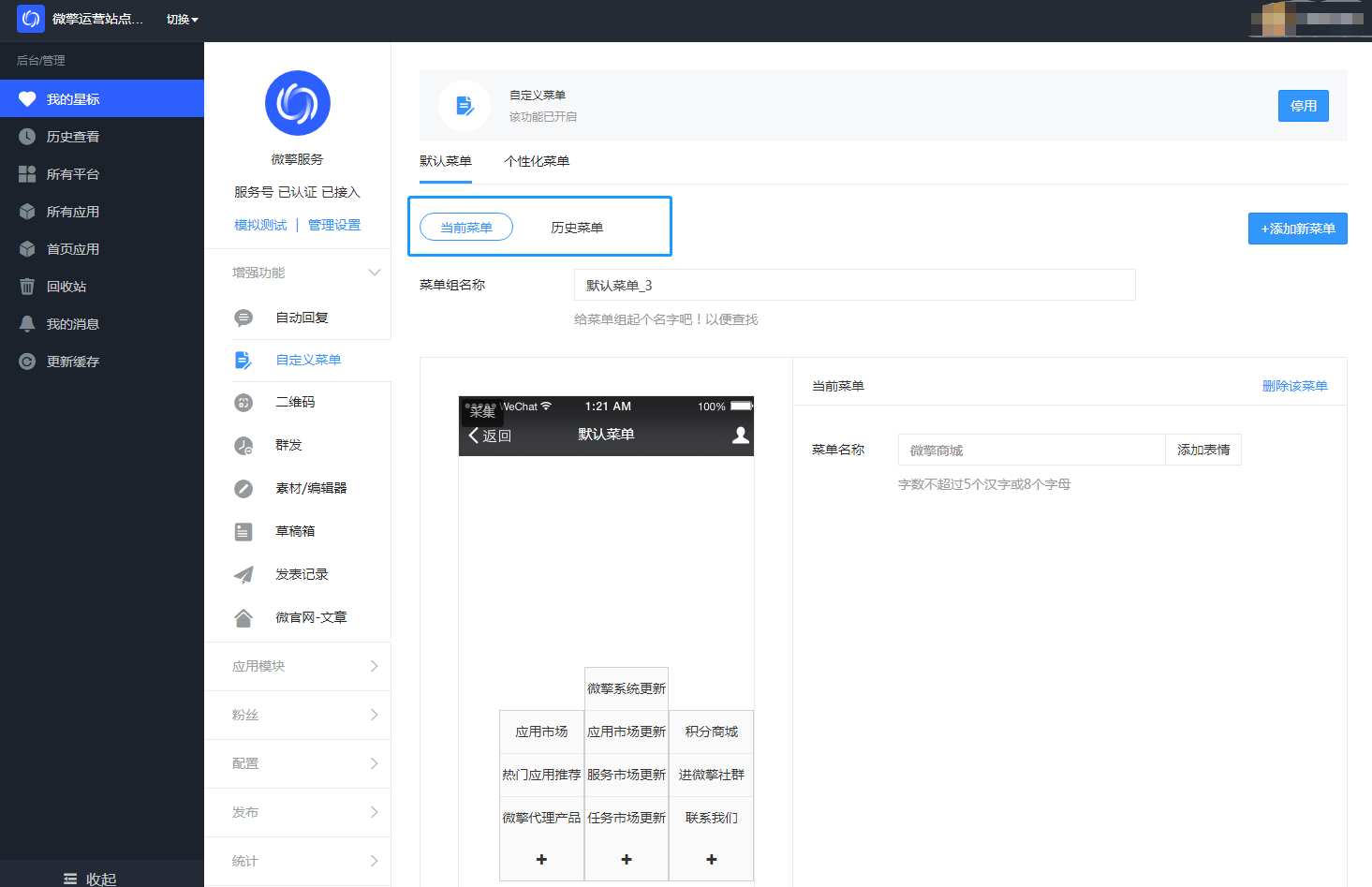The height and width of the screenshot is (887, 1372).
Task: Click the chat bubble icon for 自动回复
Action: pos(243,318)
